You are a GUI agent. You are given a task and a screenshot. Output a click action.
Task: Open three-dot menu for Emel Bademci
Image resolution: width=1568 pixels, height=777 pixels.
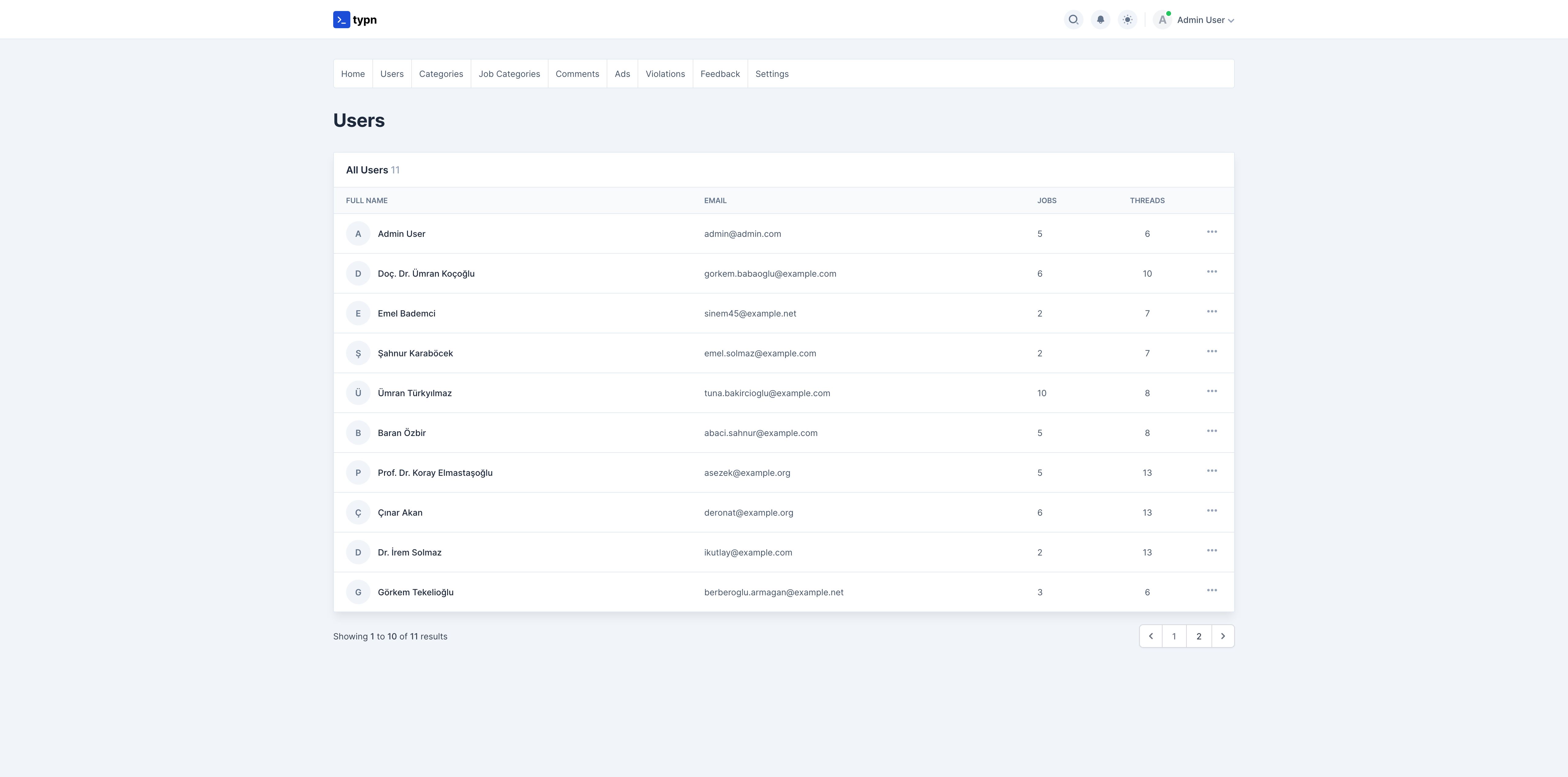[1211, 312]
